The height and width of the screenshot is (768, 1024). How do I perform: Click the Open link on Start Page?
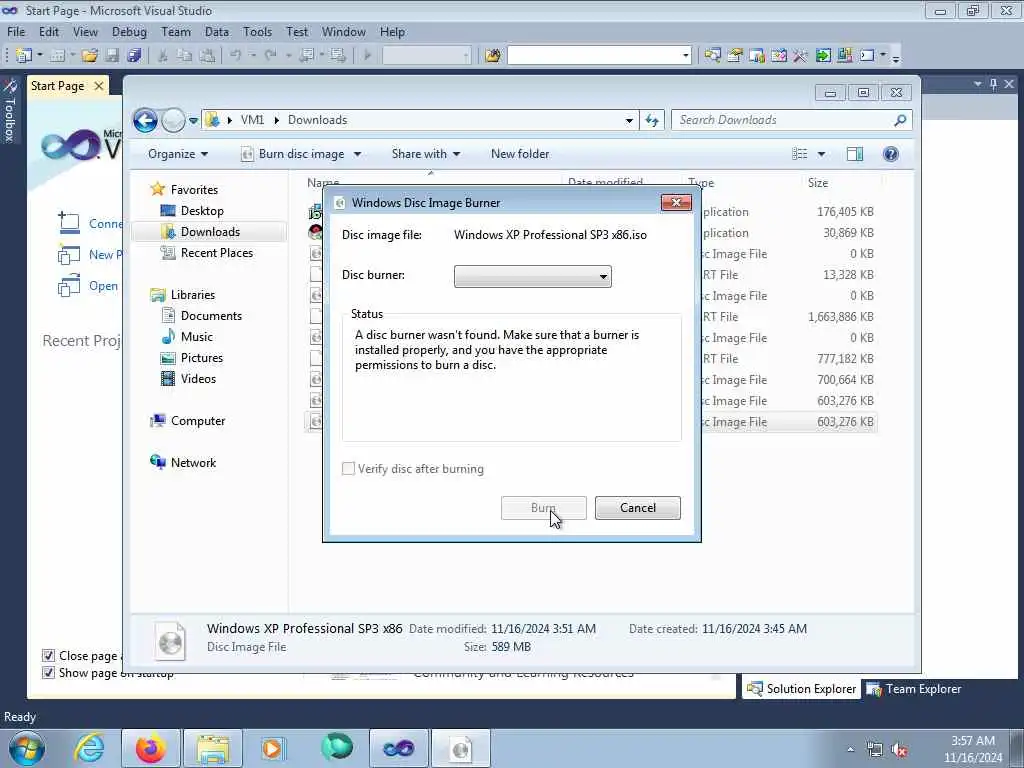(x=103, y=286)
